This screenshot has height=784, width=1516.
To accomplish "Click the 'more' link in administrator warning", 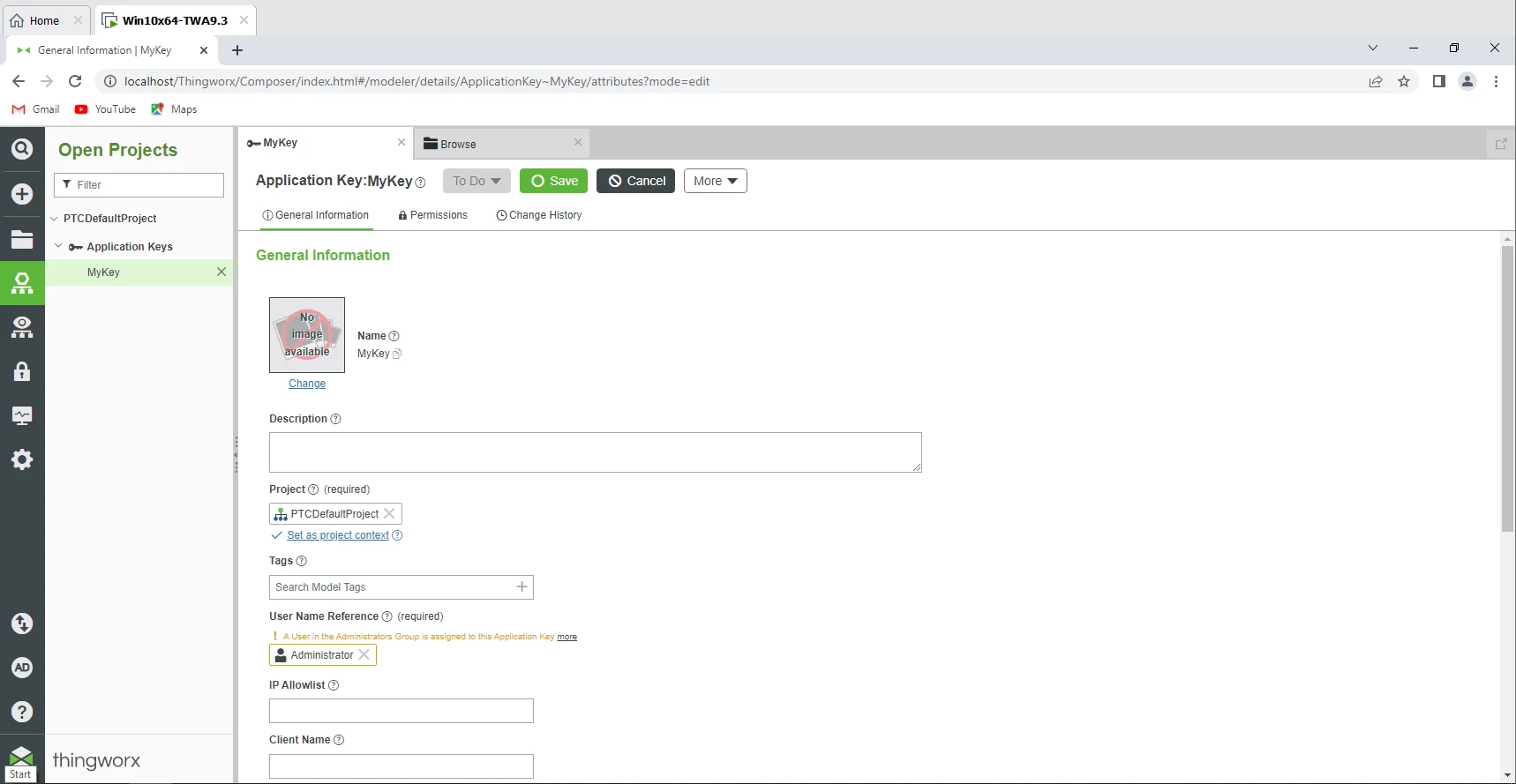I will click(567, 637).
